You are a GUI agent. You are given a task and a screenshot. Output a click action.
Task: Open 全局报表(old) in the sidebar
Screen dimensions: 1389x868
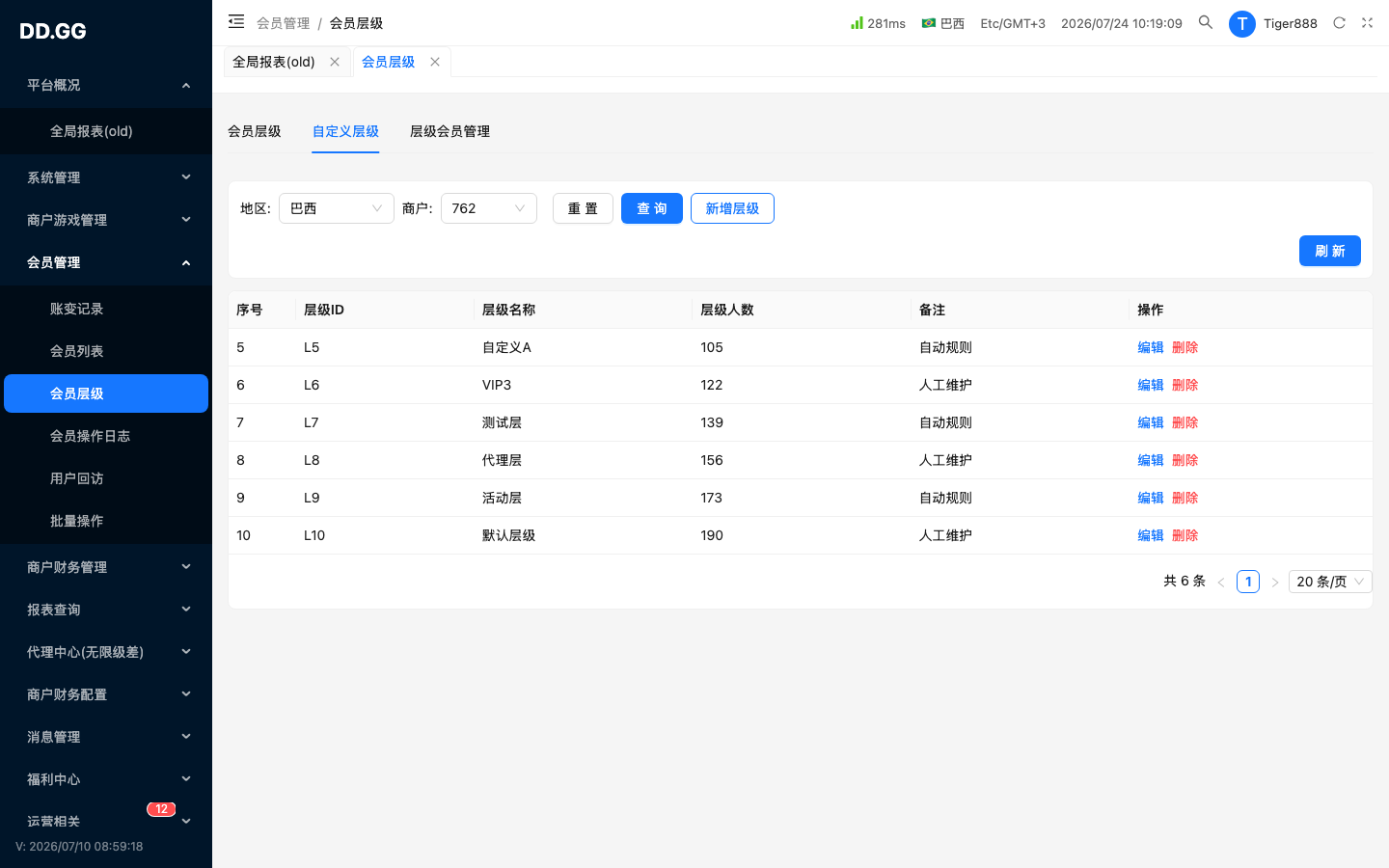pos(106,131)
